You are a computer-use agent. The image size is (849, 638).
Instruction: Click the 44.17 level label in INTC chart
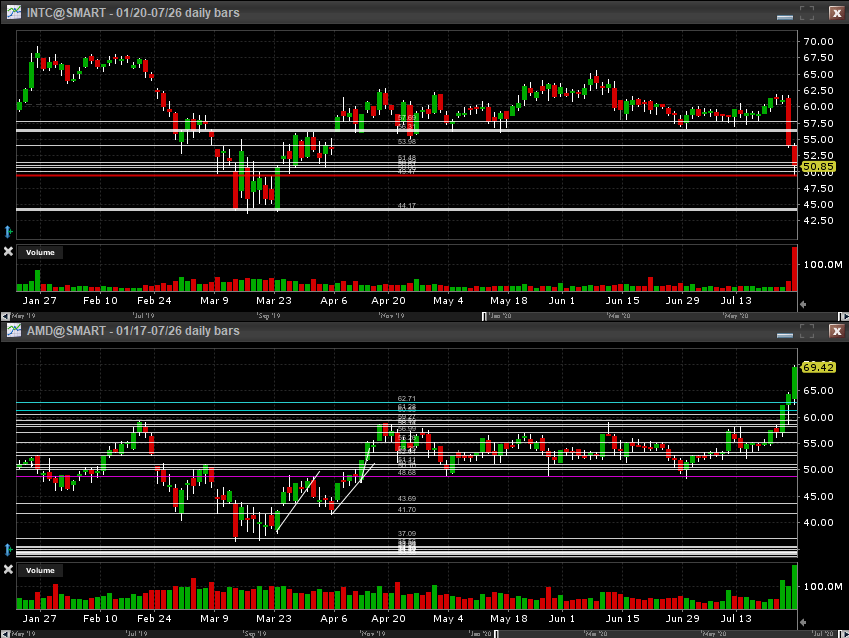coord(407,205)
